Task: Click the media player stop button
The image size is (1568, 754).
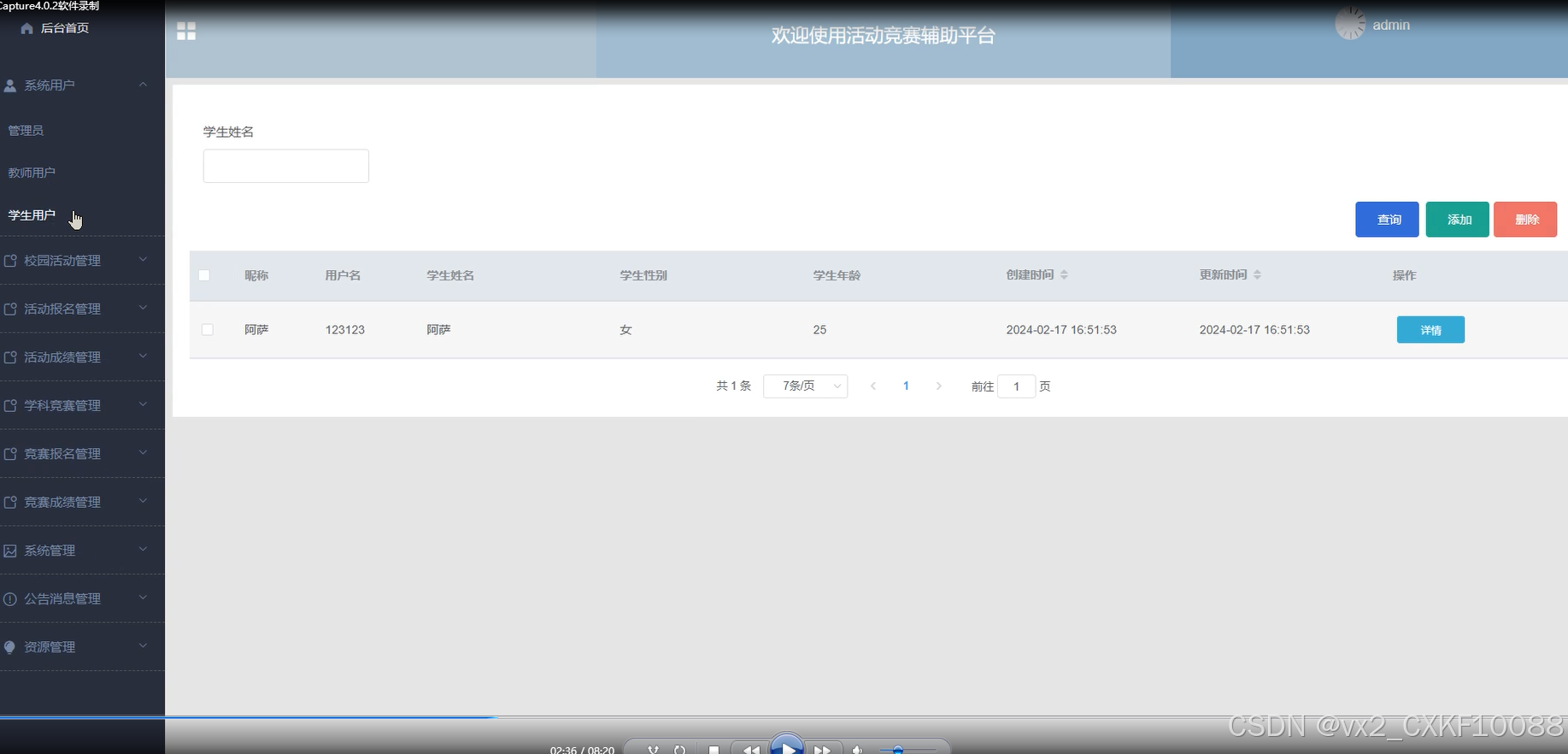Action: click(714, 750)
